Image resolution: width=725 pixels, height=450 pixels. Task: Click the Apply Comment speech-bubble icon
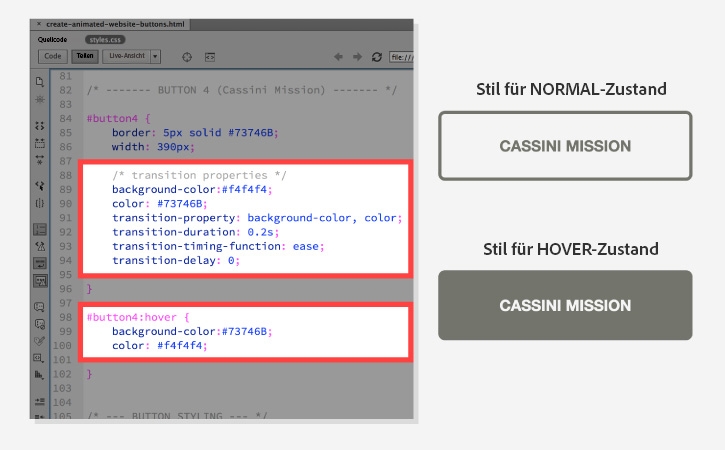(40, 307)
